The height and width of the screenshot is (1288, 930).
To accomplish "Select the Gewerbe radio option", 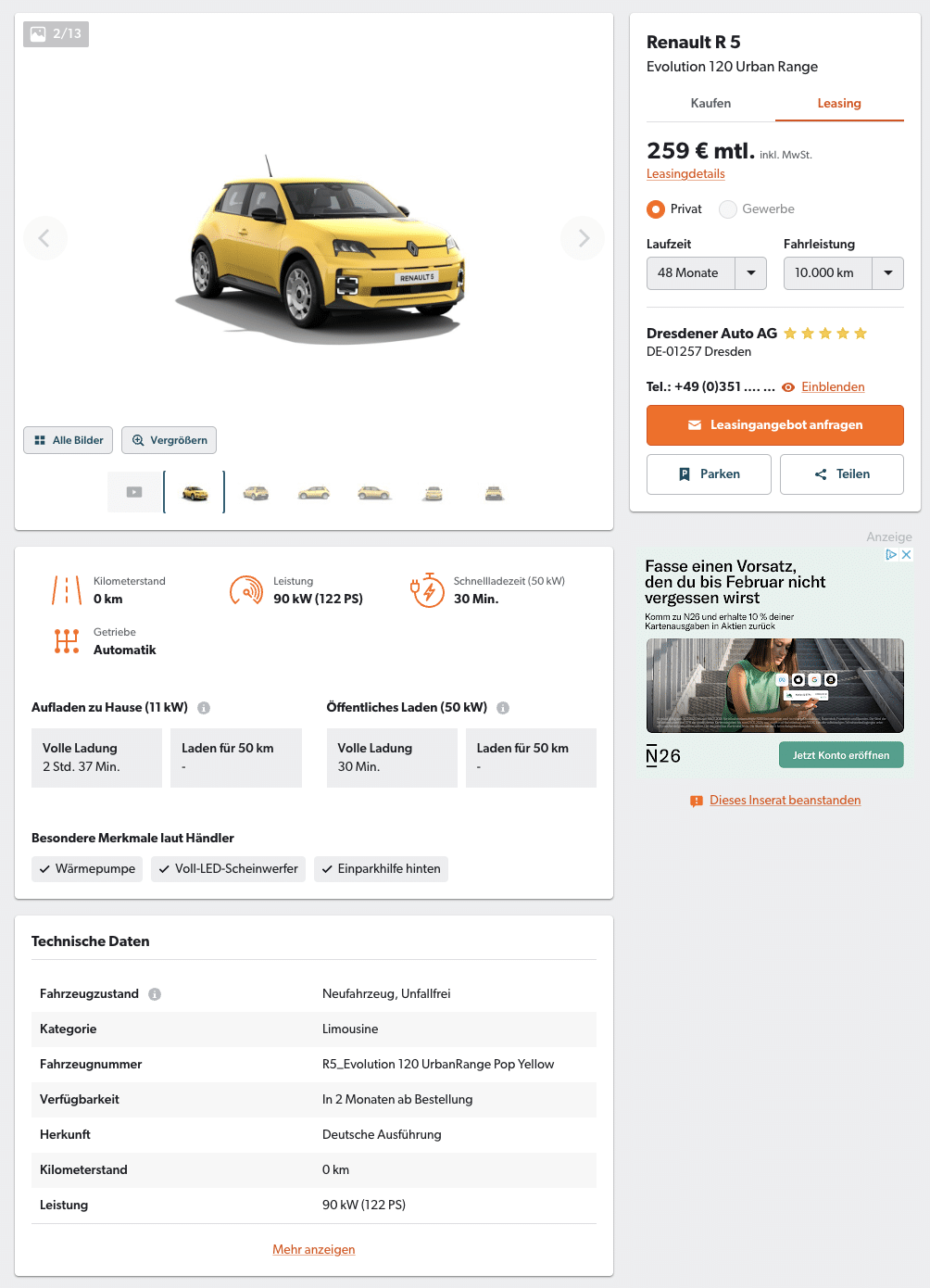I will point(728,209).
